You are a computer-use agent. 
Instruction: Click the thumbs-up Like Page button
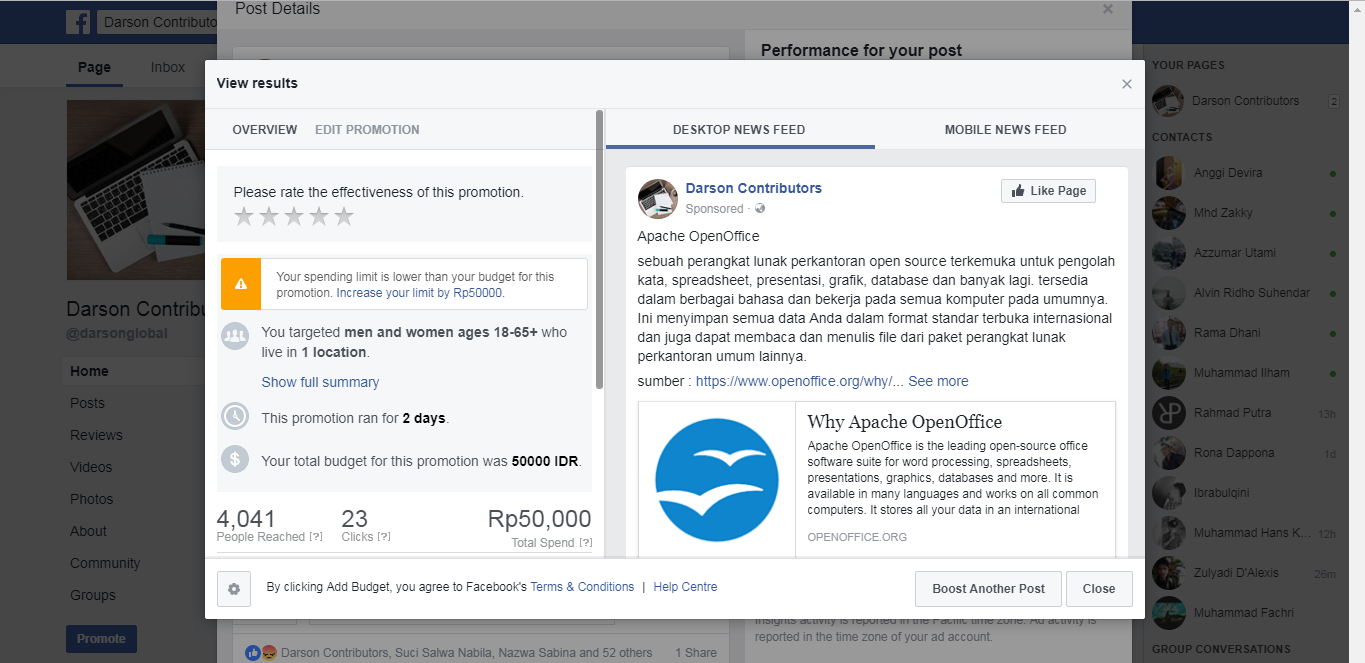[1048, 191]
